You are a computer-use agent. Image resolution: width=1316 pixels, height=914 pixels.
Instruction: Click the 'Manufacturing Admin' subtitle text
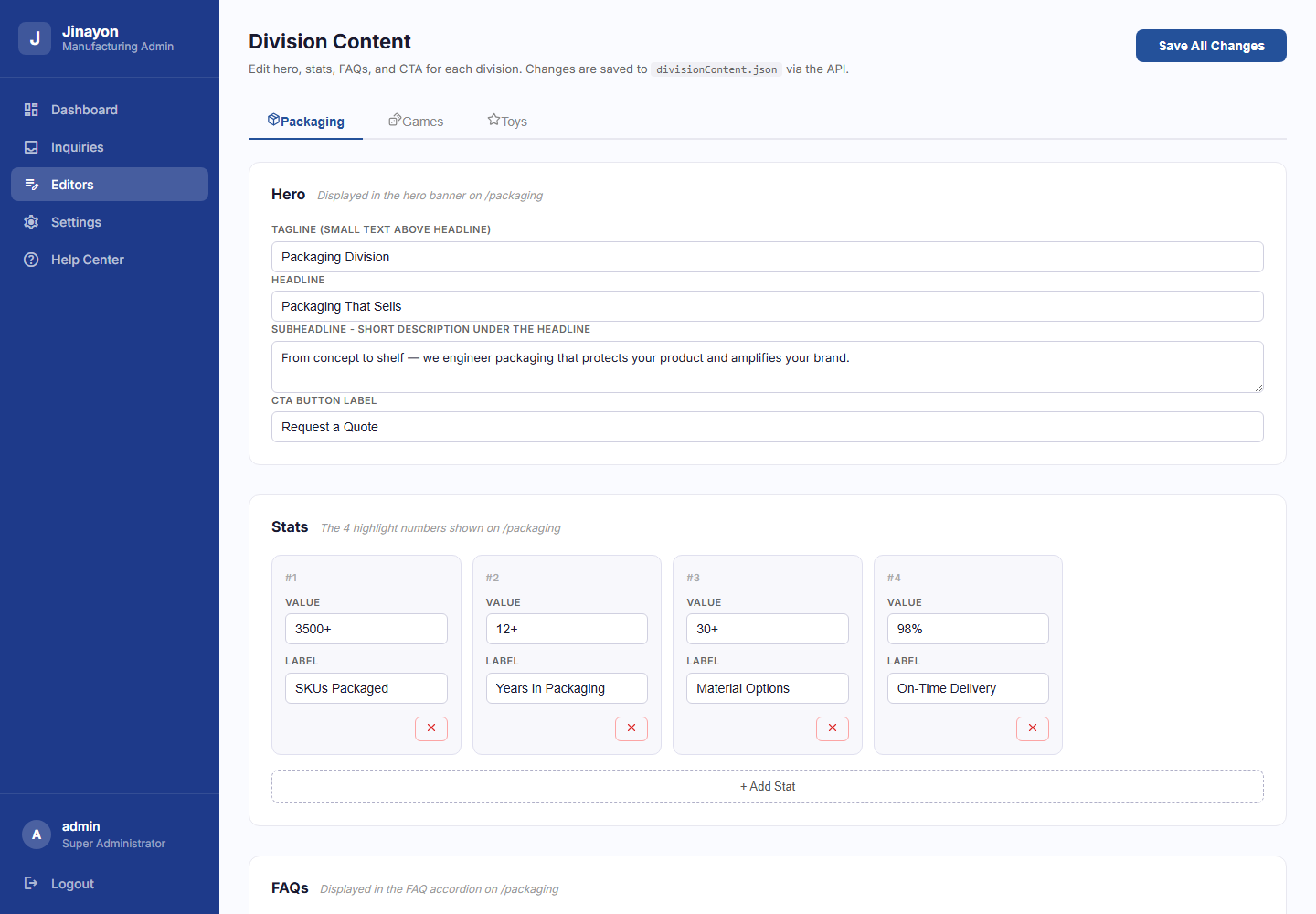pos(118,47)
